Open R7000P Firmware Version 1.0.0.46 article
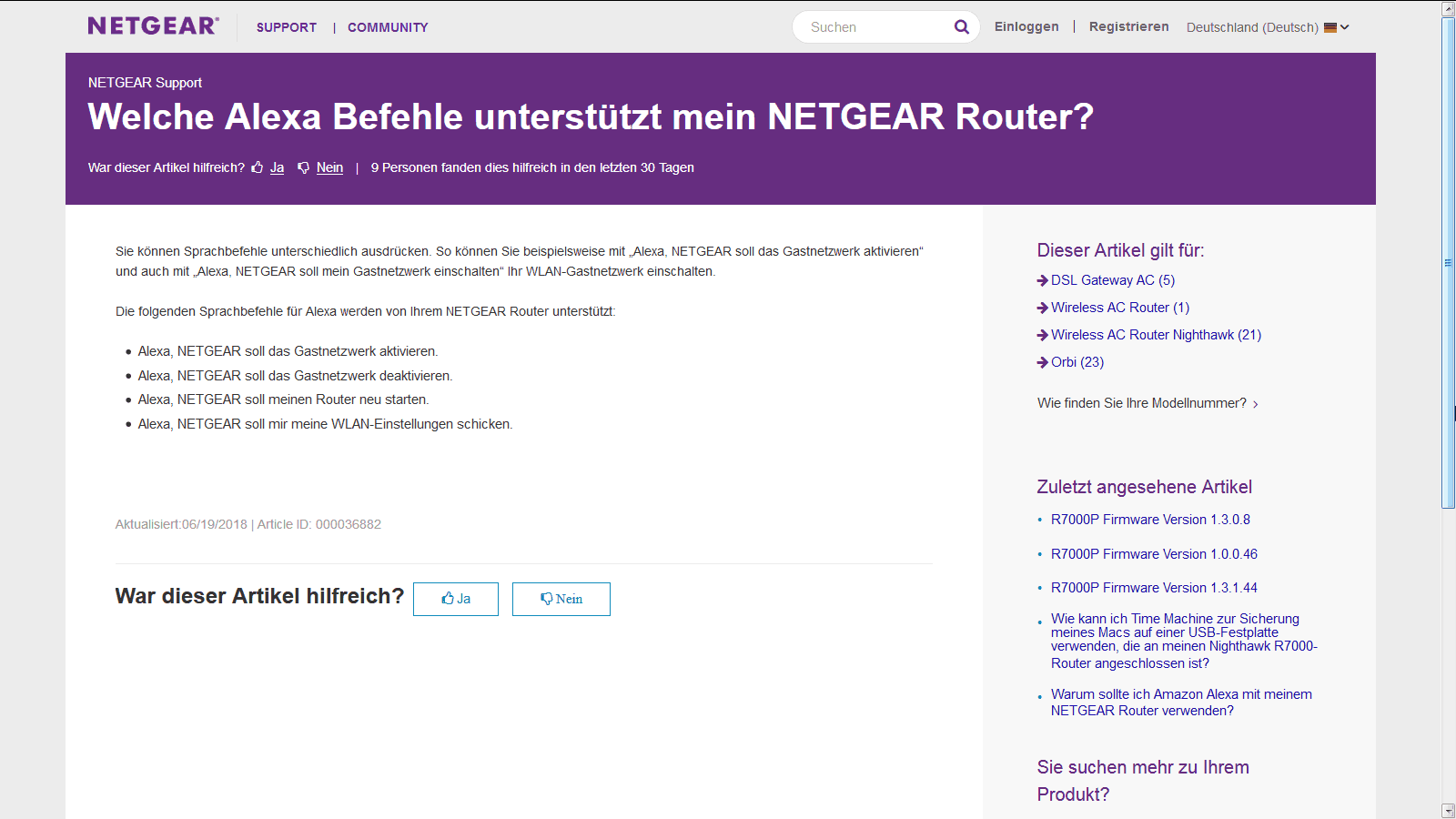1456x819 pixels. 1154,554
